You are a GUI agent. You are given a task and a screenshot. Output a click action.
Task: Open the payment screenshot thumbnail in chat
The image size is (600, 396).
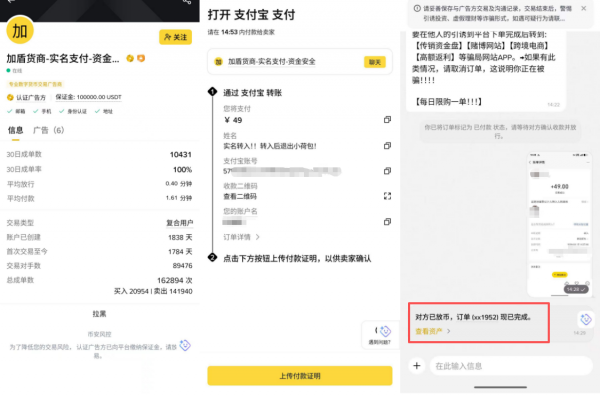[559, 225]
